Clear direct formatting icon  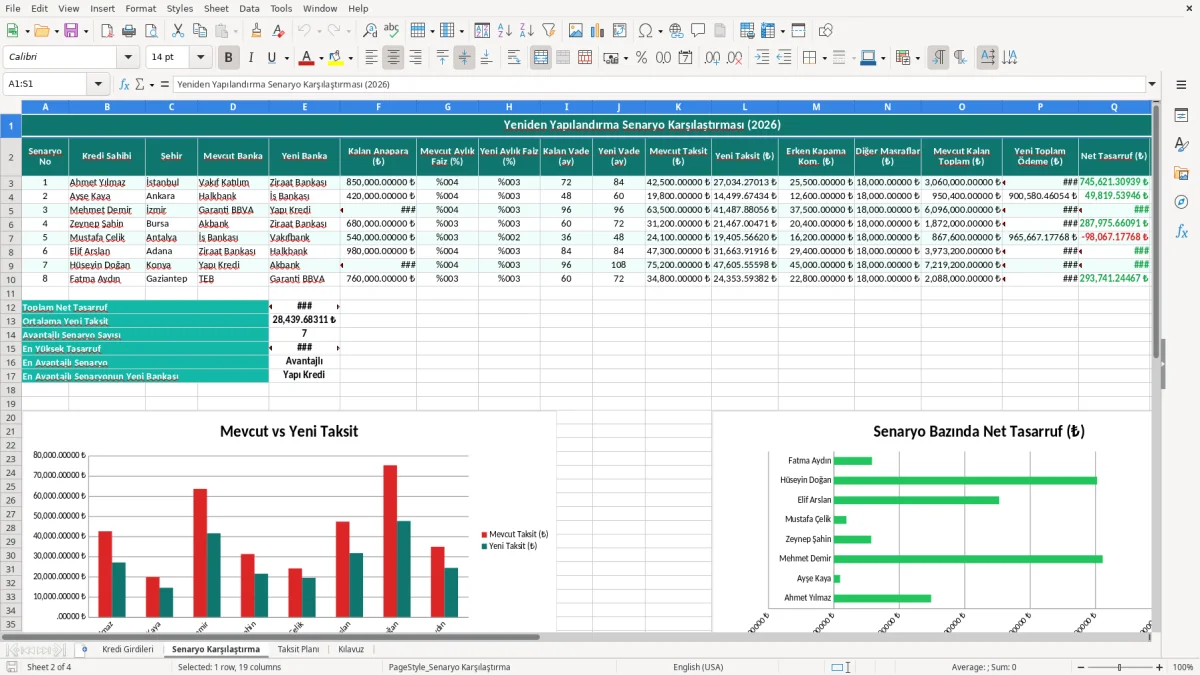click(277, 31)
